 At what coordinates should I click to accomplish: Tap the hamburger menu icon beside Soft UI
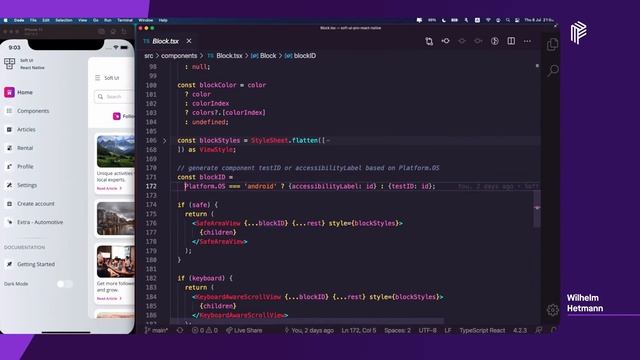98,78
